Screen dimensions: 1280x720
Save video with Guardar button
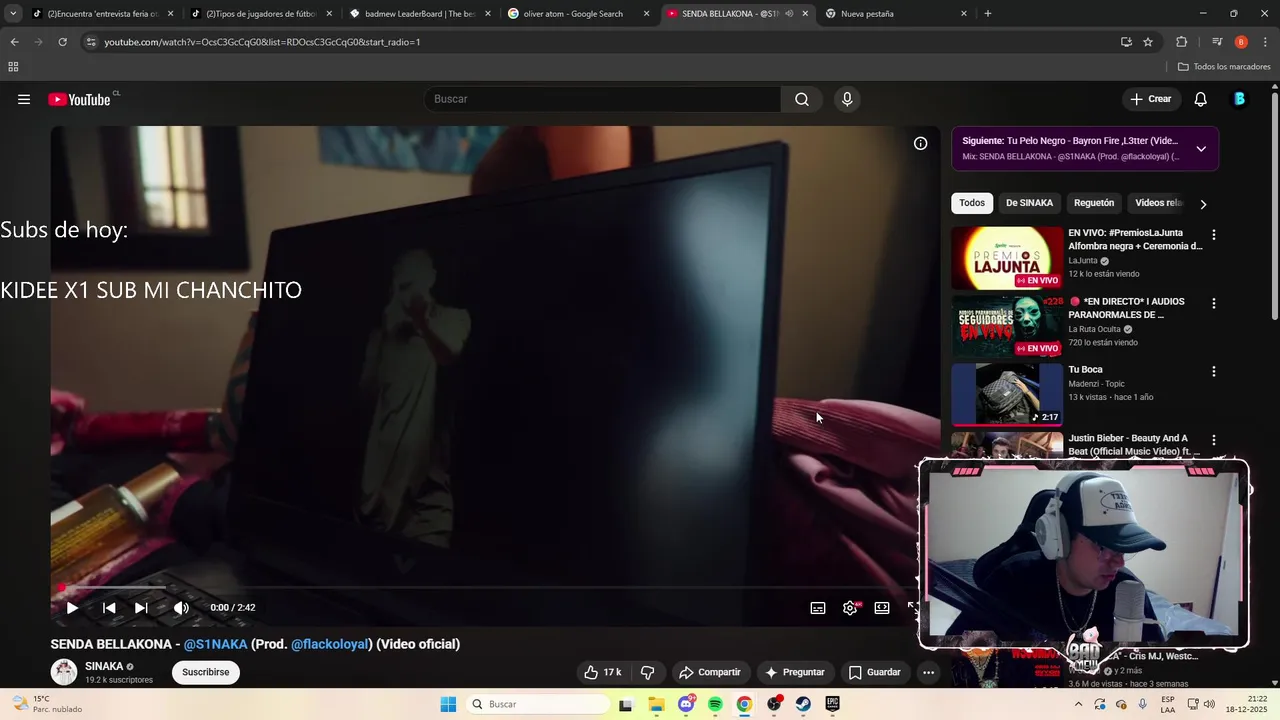(875, 672)
